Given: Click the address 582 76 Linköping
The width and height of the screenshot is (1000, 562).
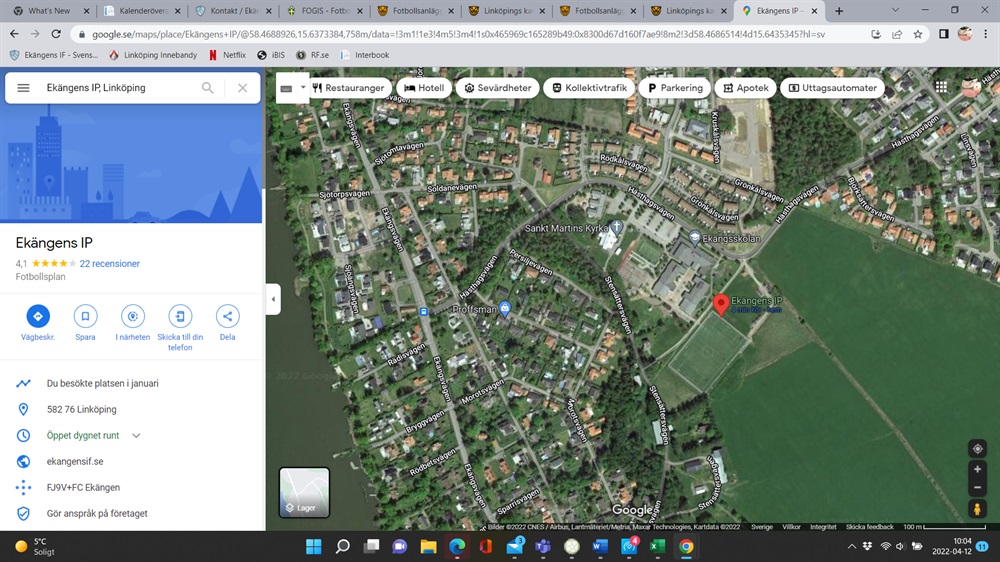Looking at the screenshot, I should (x=82, y=410).
